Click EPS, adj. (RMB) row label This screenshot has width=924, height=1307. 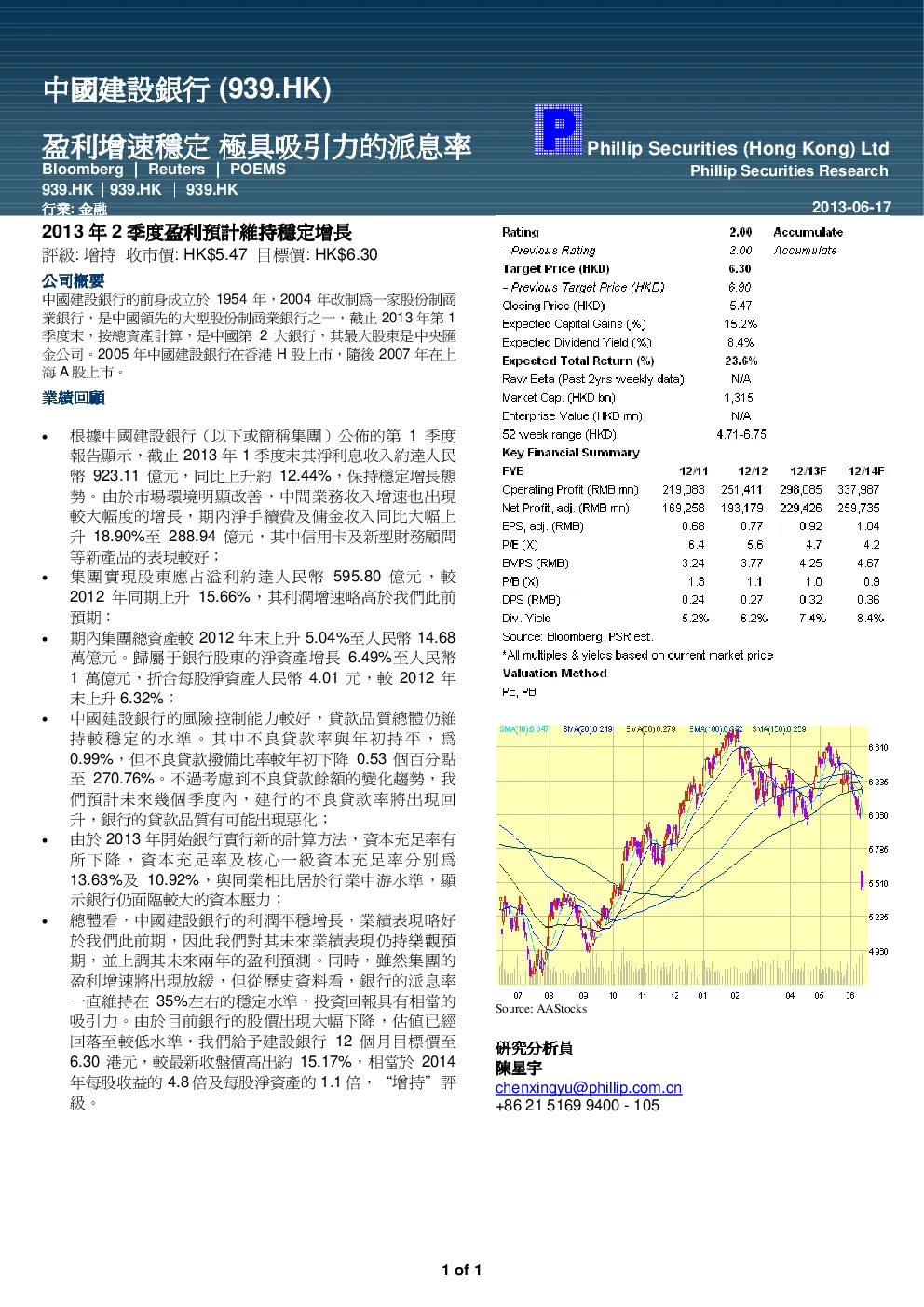[x=542, y=526]
